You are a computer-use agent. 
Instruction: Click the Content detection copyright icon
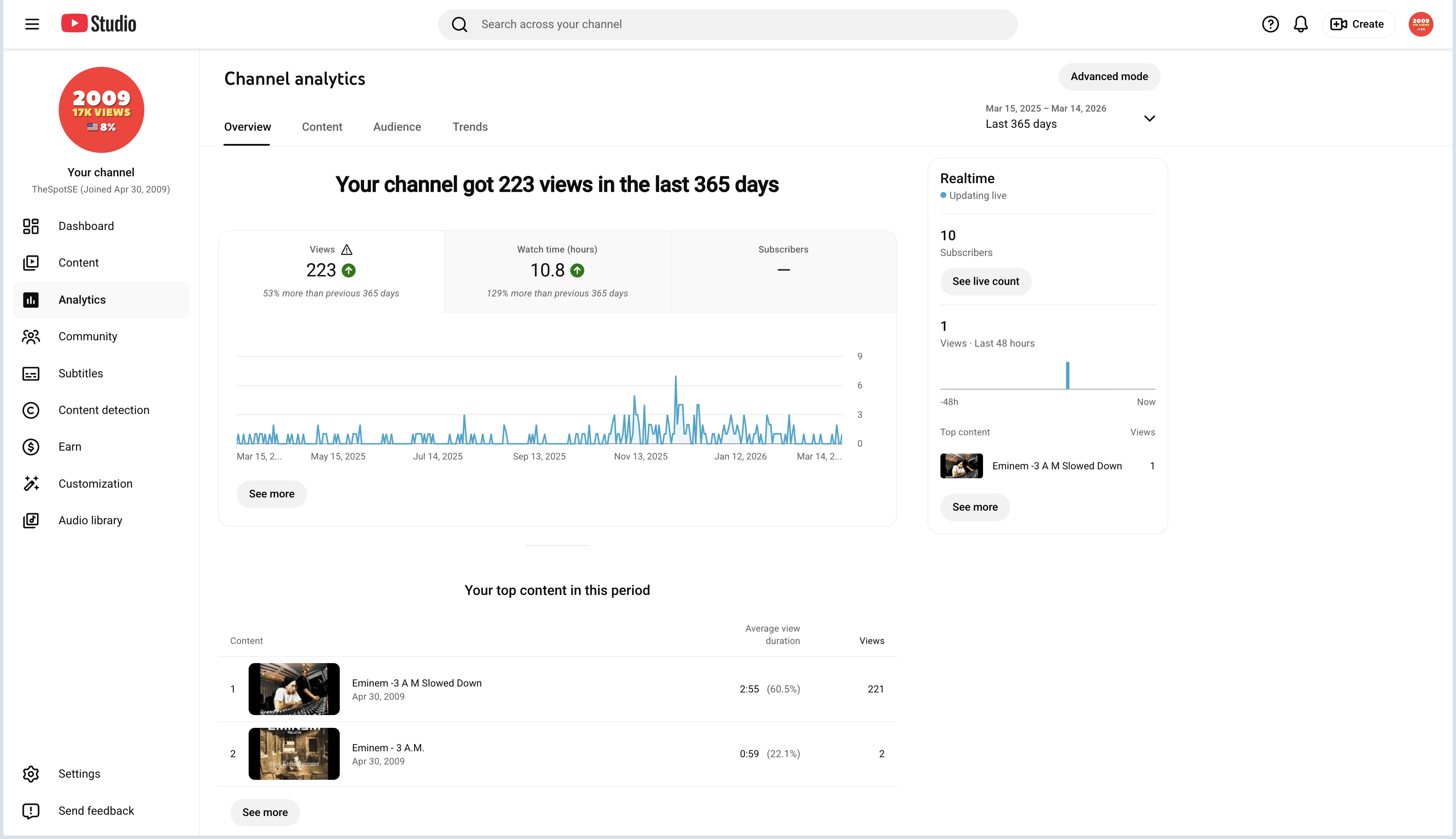(x=31, y=410)
